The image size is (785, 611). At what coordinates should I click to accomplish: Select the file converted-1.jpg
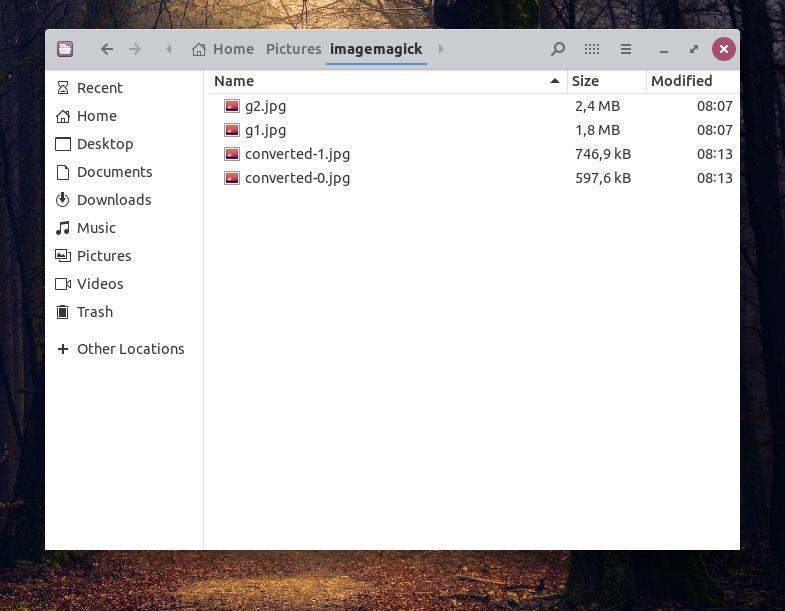click(297, 154)
